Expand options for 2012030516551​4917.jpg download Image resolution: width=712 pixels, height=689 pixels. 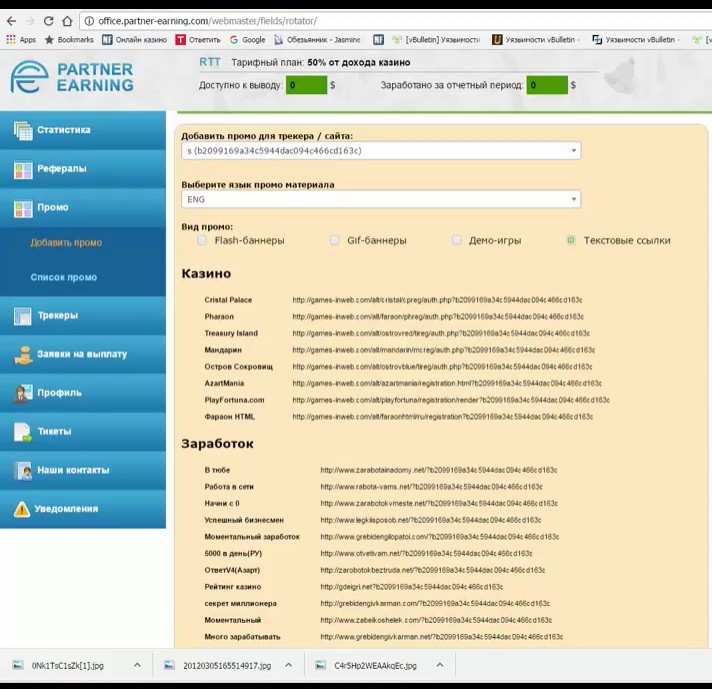click(288, 665)
